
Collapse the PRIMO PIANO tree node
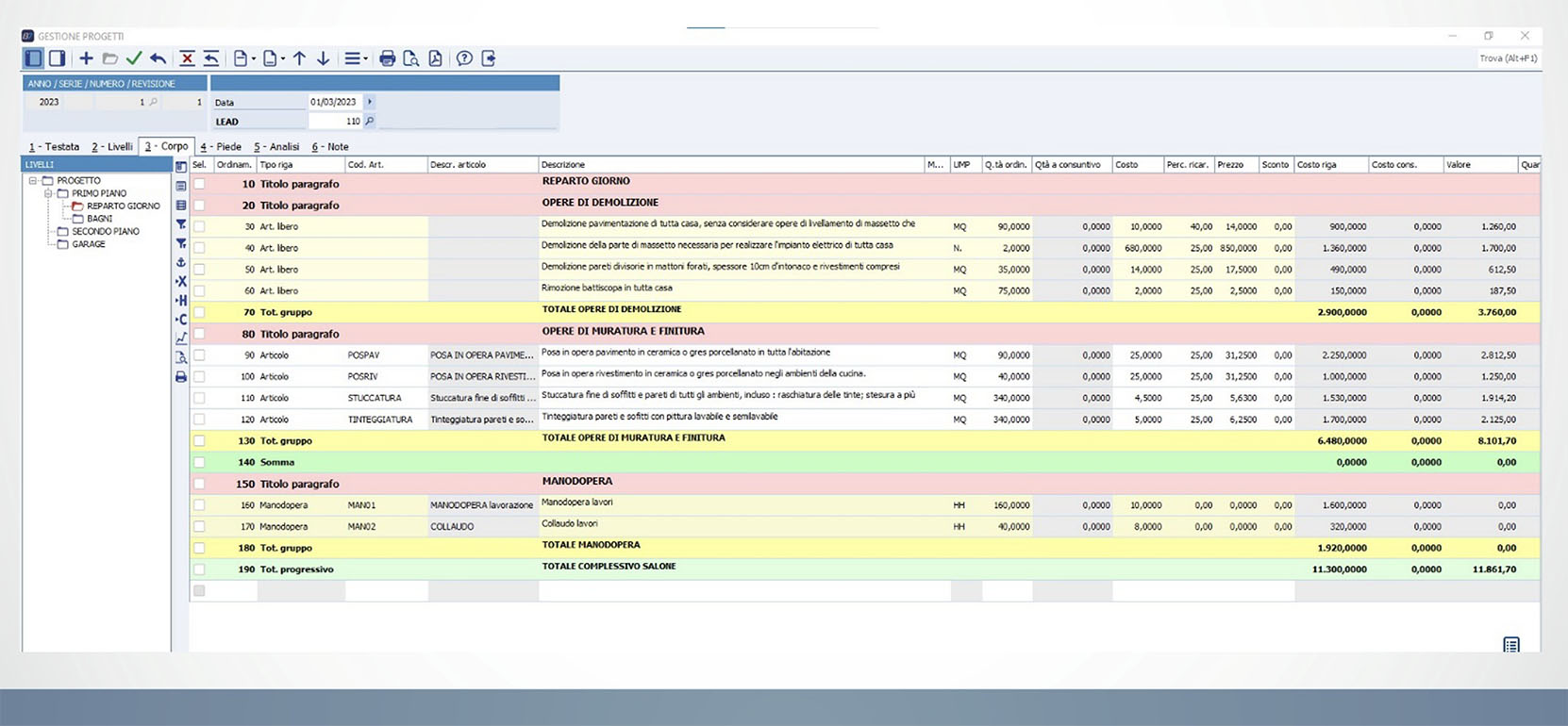pyautogui.click(x=48, y=193)
